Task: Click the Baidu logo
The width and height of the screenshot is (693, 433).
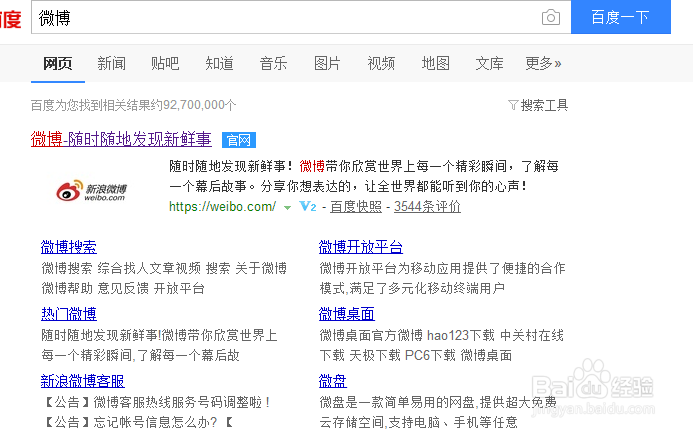Action: [11, 19]
